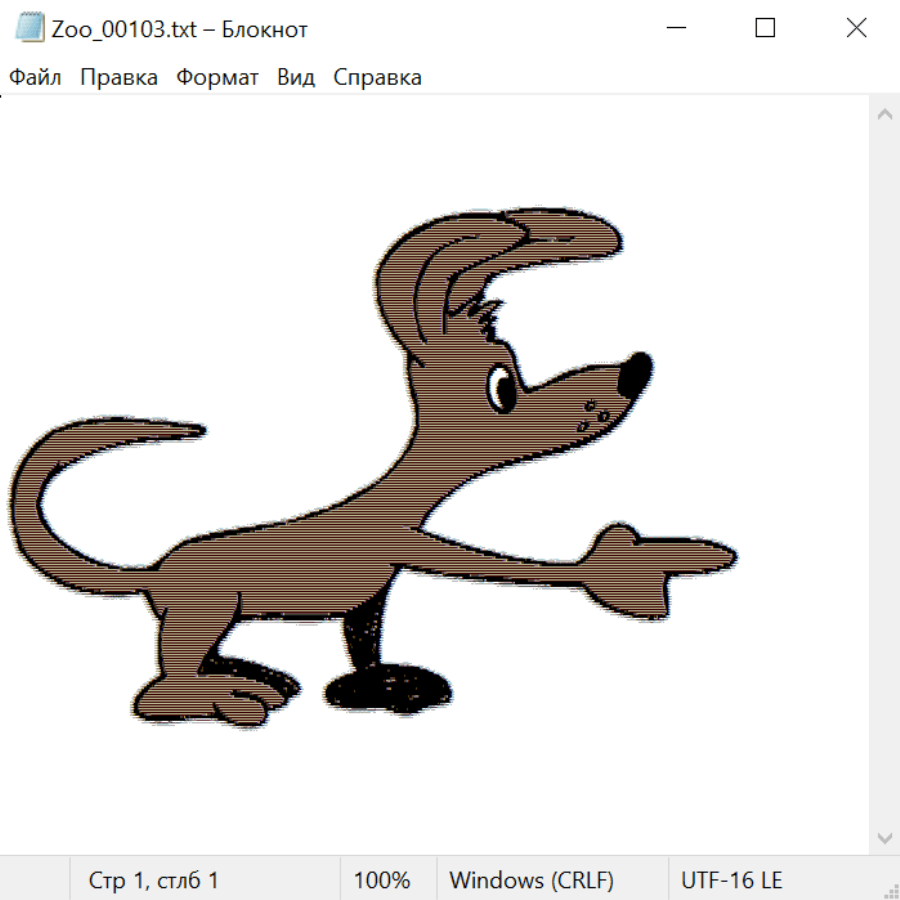This screenshot has height=900, width=900.
Task: Expand the Вид menu
Action: pos(295,78)
